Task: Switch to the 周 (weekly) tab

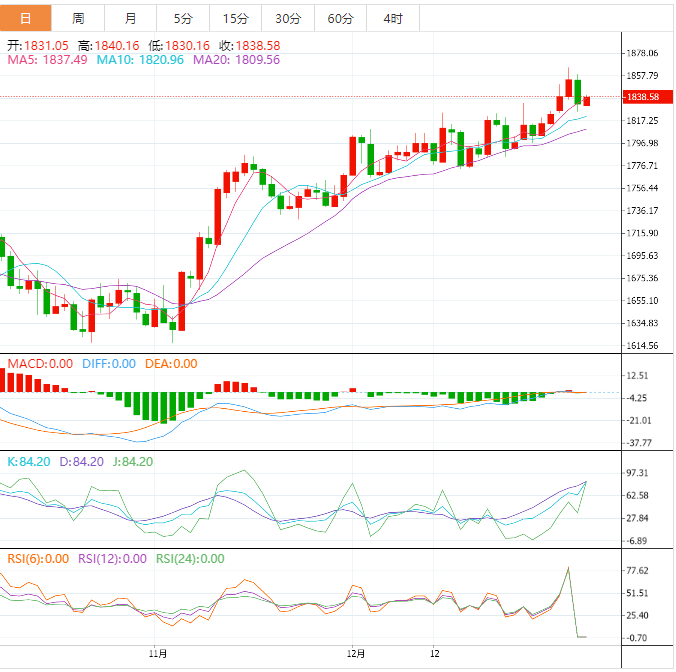Action: [x=78, y=18]
